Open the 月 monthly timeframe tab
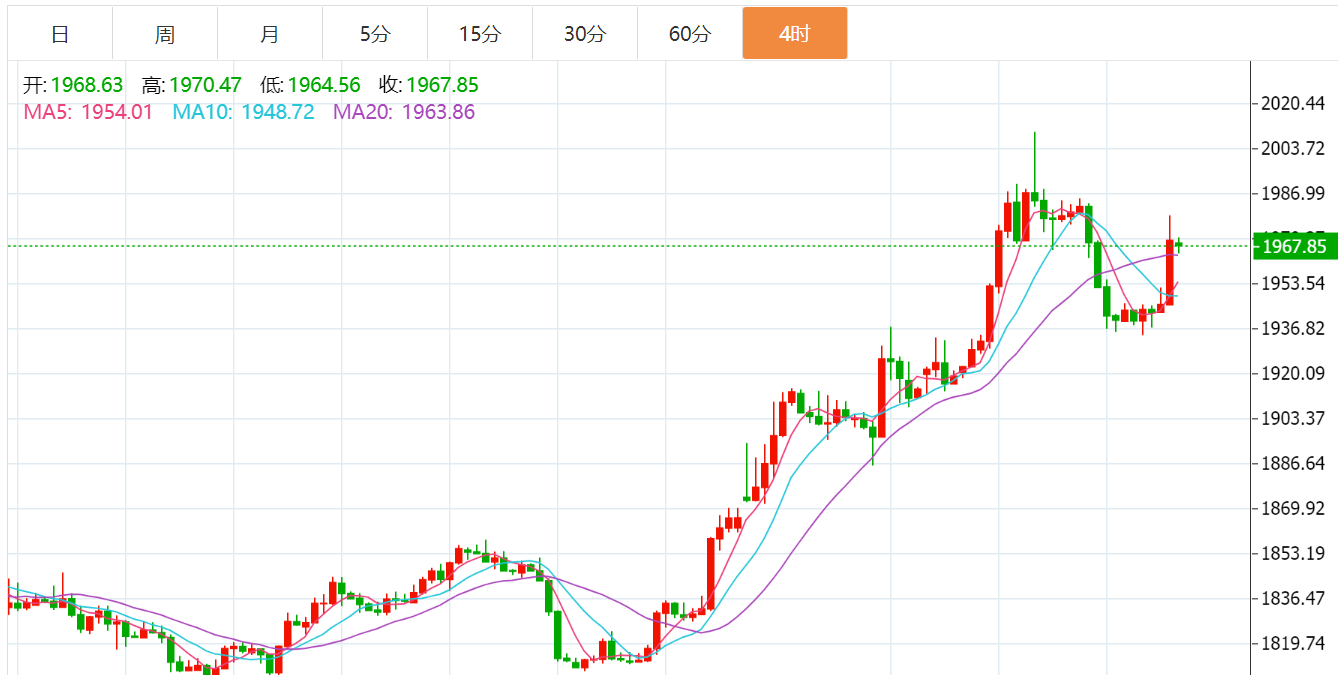 point(270,34)
